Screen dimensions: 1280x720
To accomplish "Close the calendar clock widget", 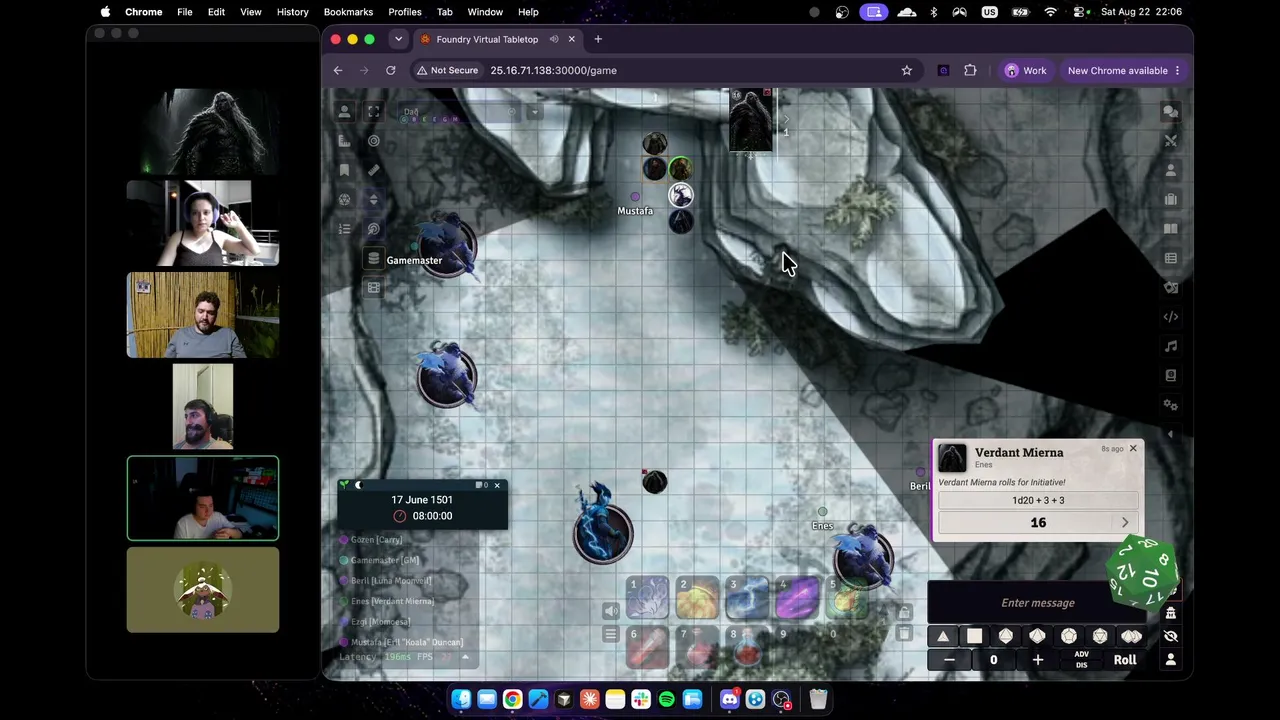I will point(497,486).
